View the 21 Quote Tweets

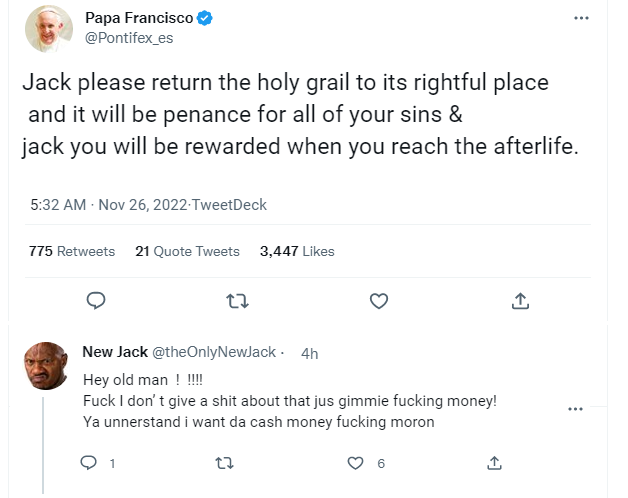[x=187, y=251]
